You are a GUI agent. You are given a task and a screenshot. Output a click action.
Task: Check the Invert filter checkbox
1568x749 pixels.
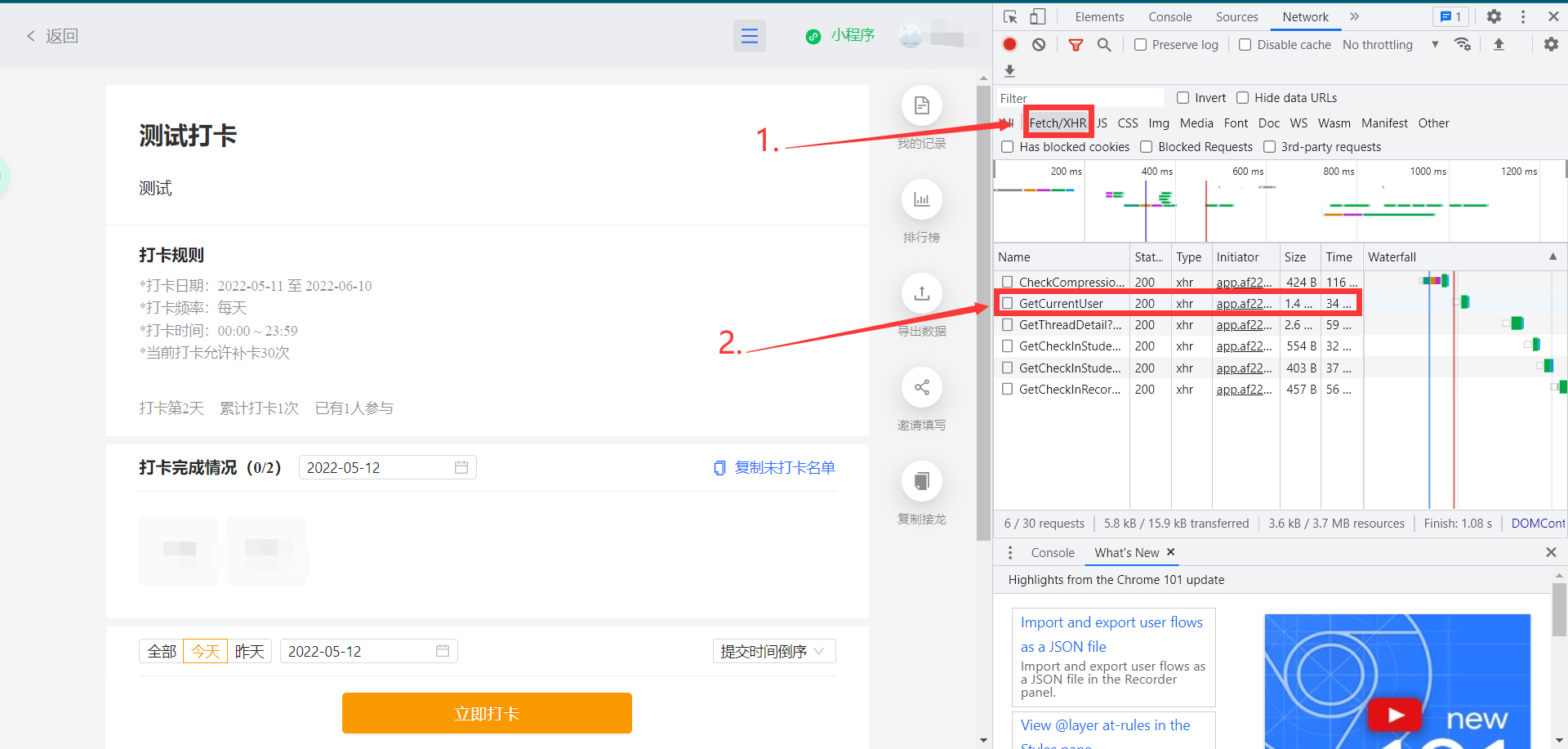(x=1182, y=97)
